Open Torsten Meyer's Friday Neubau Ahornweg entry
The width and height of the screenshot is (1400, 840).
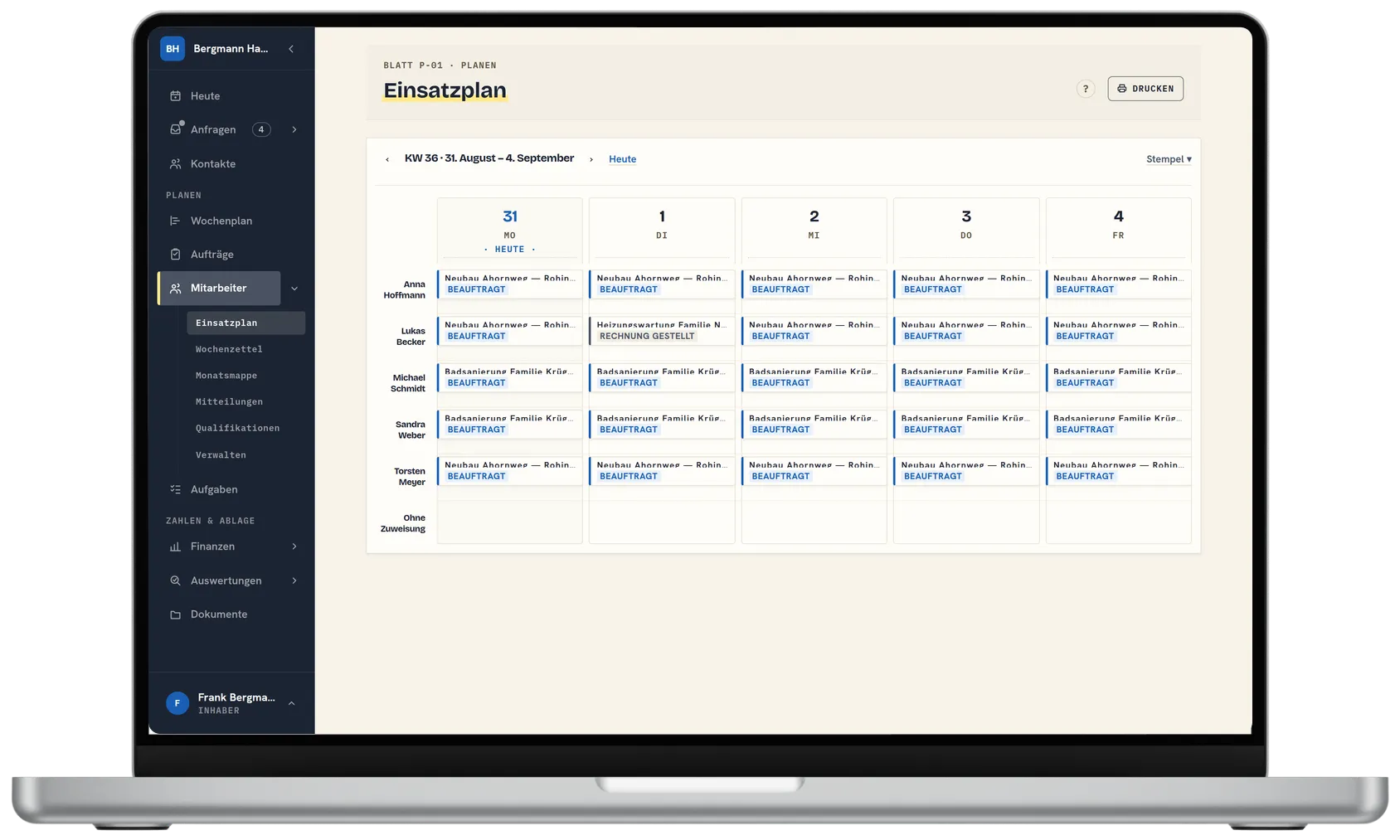pos(1118,470)
